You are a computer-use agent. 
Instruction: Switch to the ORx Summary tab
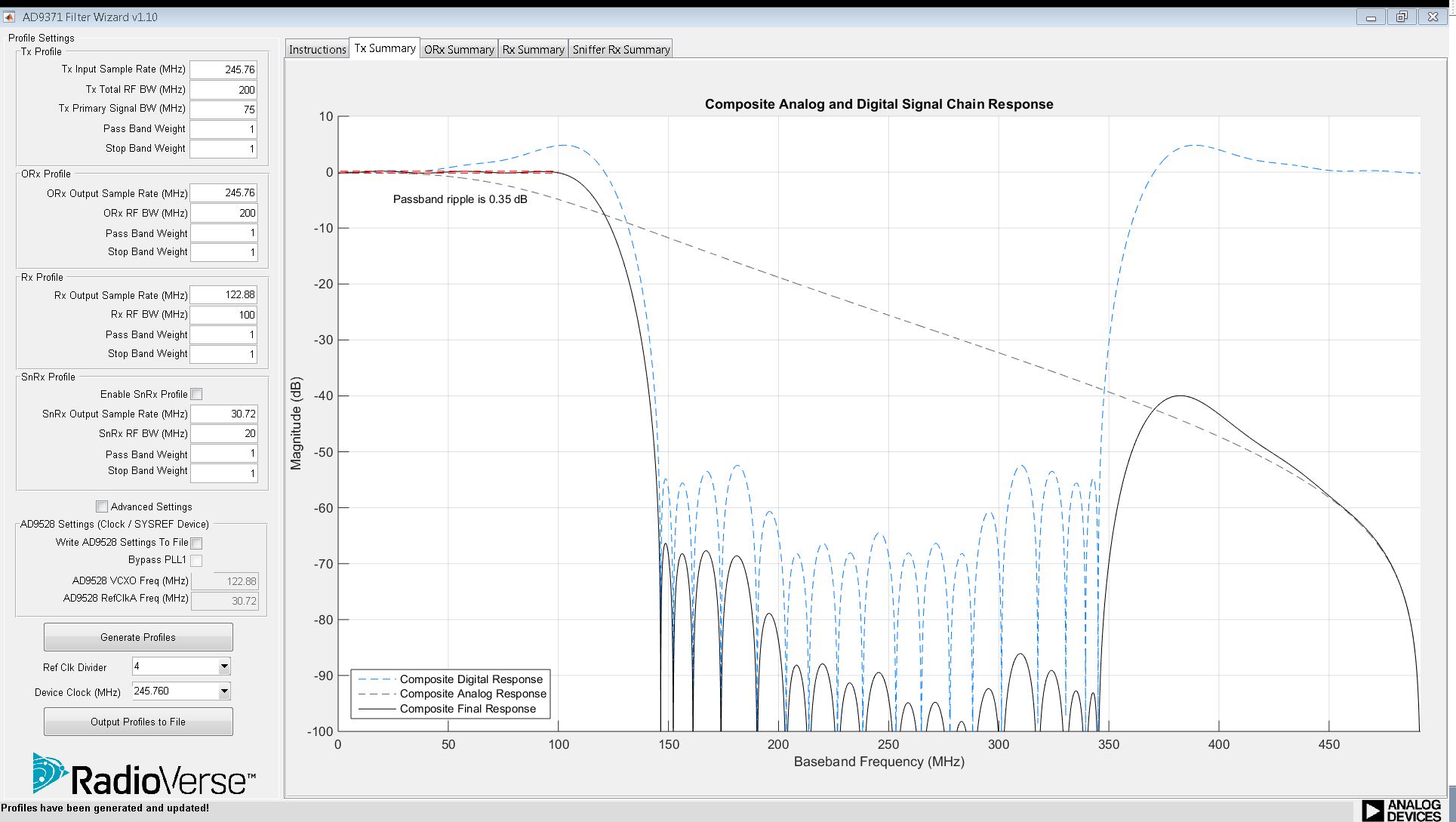point(459,49)
